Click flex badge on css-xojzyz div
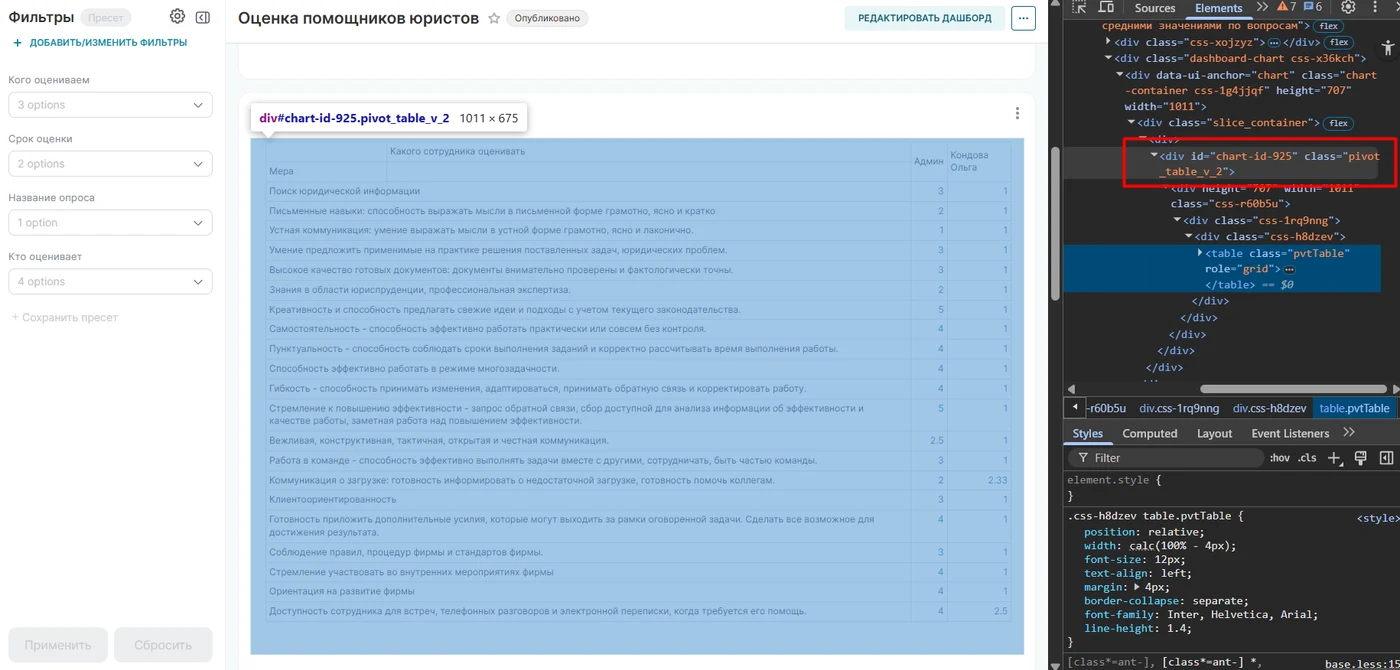 click(x=1337, y=43)
